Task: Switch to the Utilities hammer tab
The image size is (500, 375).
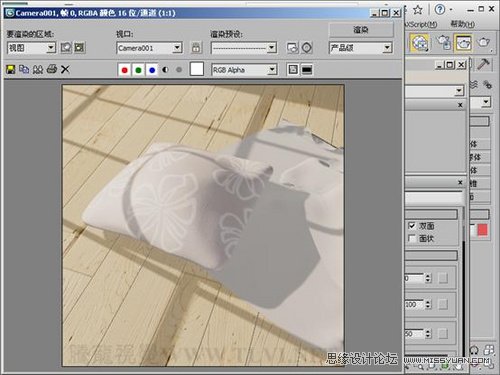Action: [483, 64]
